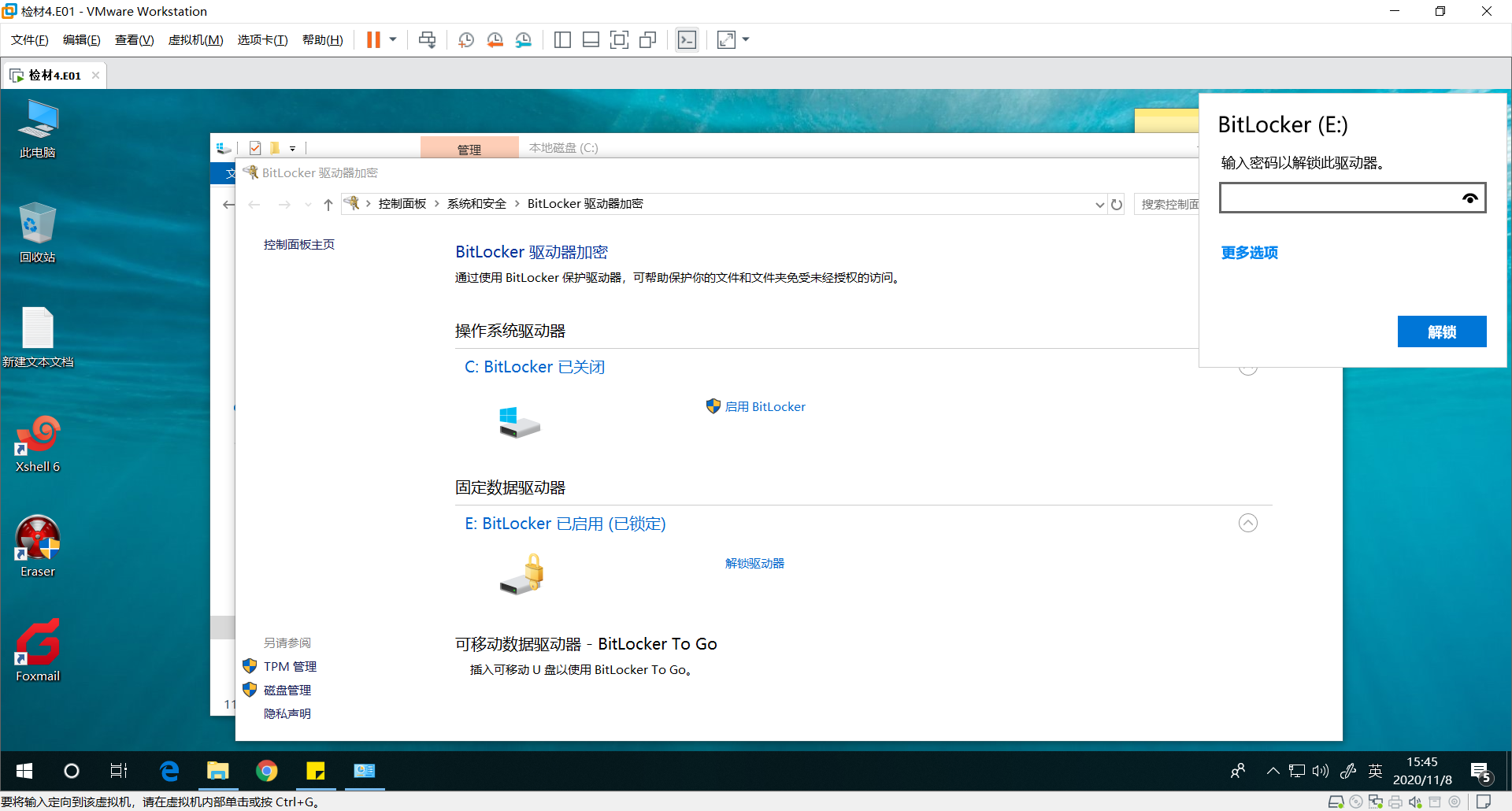Open 此电脑 desktop icon
This screenshot has height=811, width=1512.
pyautogui.click(x=38, y=129)
